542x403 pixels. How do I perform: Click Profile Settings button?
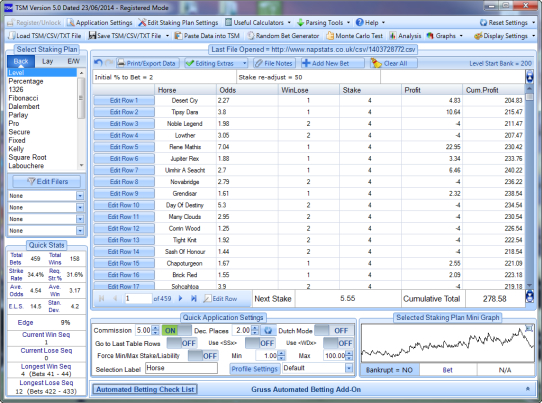click(255, 369)
